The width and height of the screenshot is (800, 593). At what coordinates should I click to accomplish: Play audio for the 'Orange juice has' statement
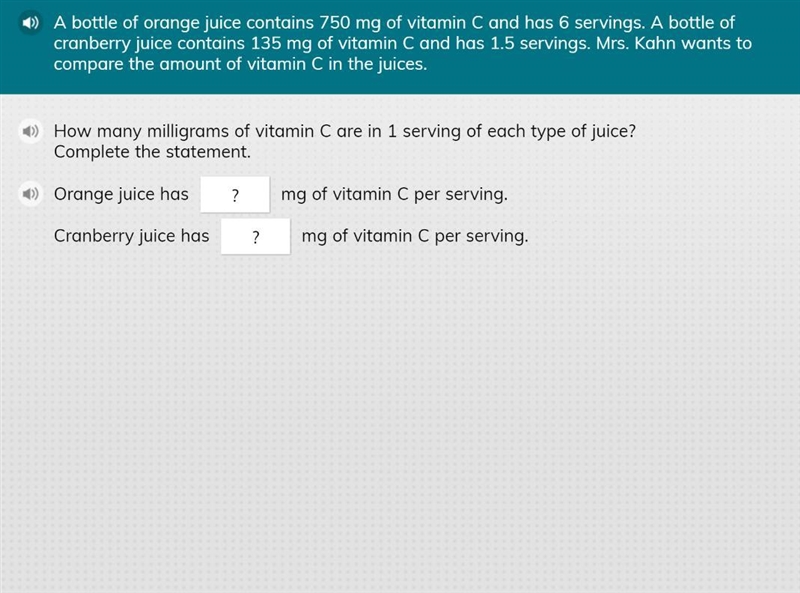coord(30,194)
